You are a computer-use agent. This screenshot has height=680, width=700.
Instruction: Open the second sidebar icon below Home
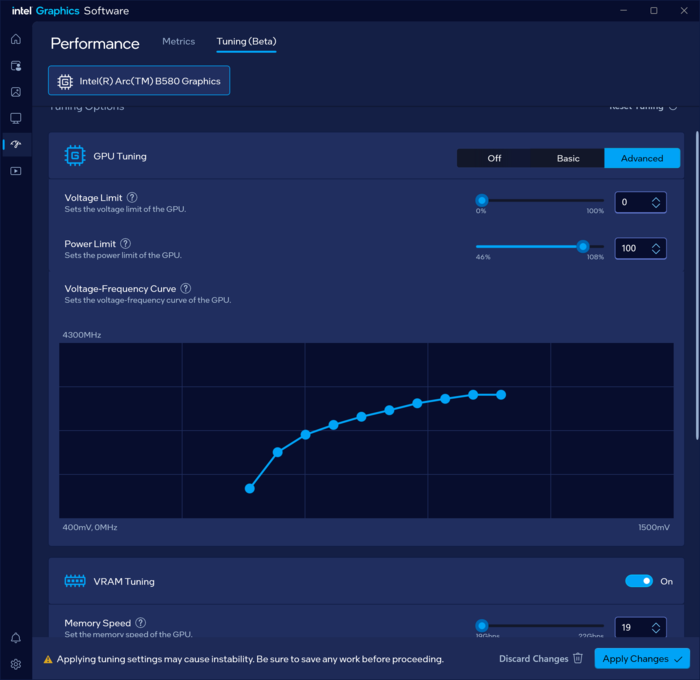[16, 66]
